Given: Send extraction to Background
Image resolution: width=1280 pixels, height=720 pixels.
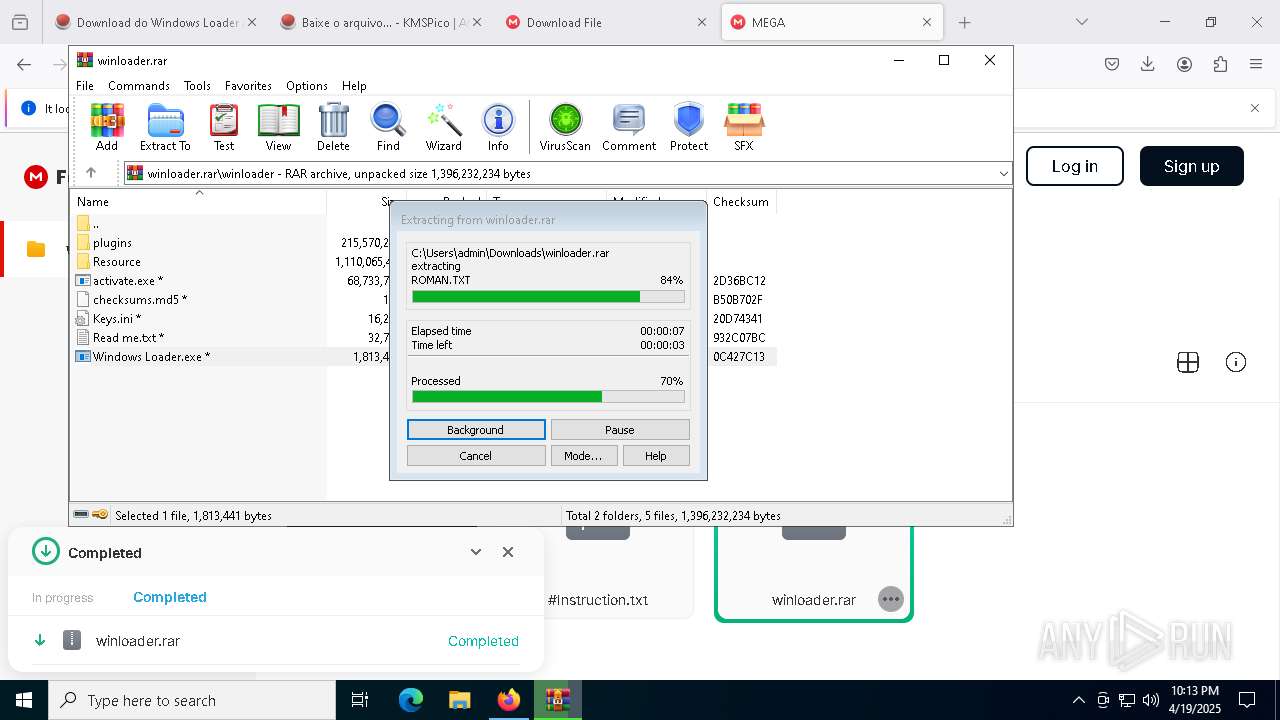Looking at the screenshot, I should [x=476, y=430].
